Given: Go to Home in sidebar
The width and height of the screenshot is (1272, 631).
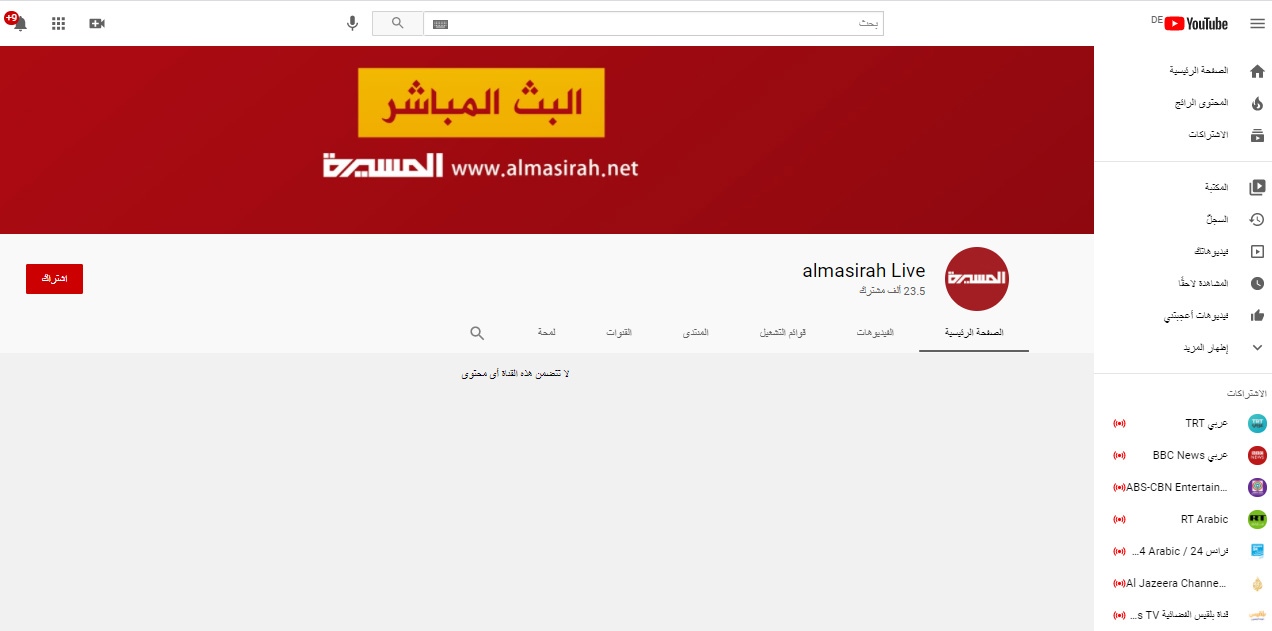Looking at the screenshot, I should pyautogui.click(x=1183, y=71).
